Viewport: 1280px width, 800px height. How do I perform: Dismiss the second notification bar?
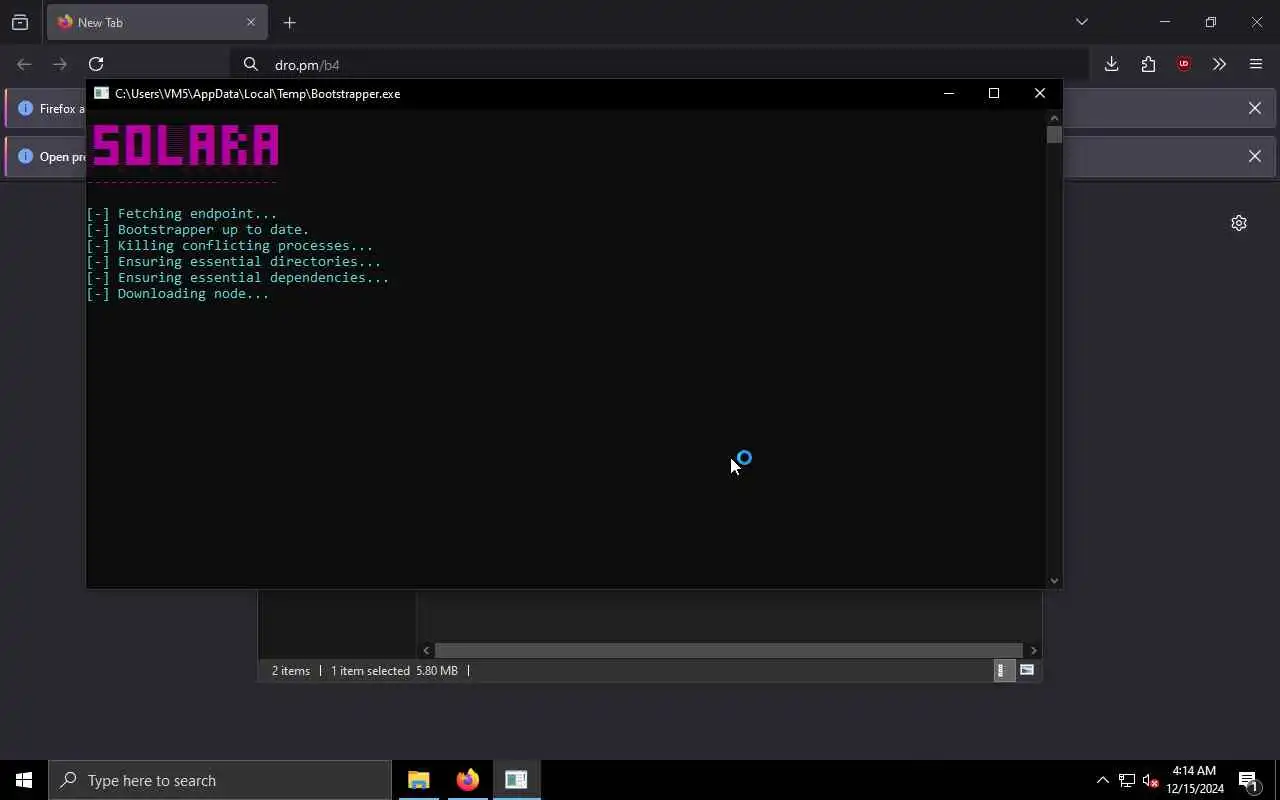1255,156
